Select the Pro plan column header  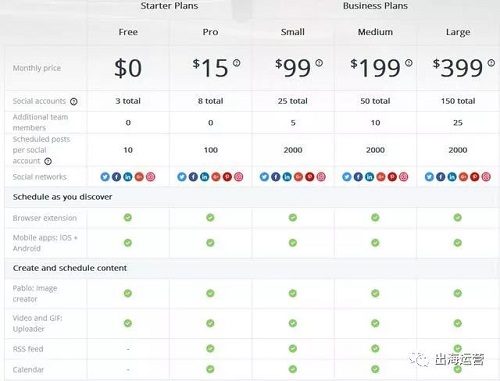tap(210, 32)
